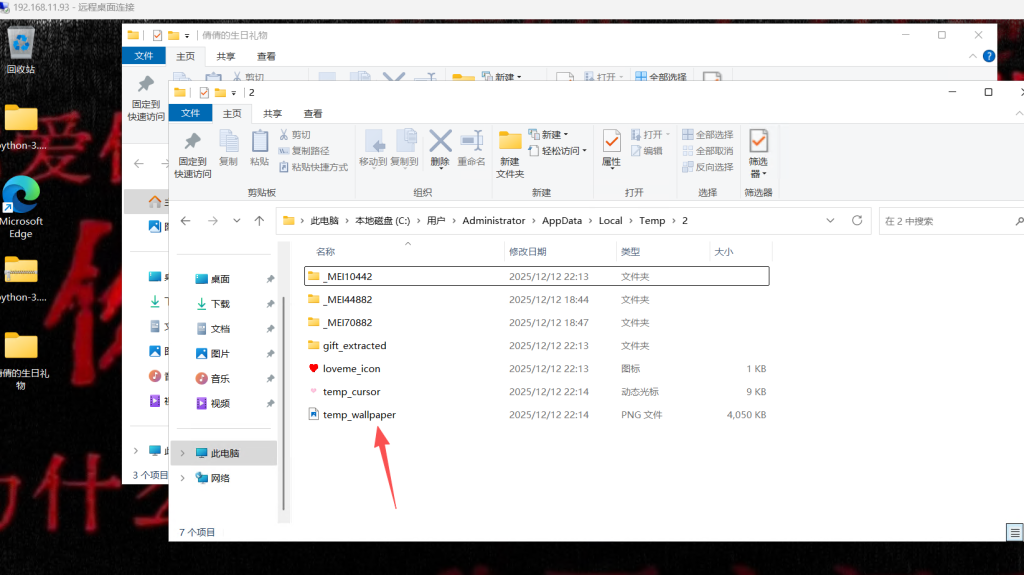
Task: Open the address bar history dropdown
Action: (x=832, y=221)
